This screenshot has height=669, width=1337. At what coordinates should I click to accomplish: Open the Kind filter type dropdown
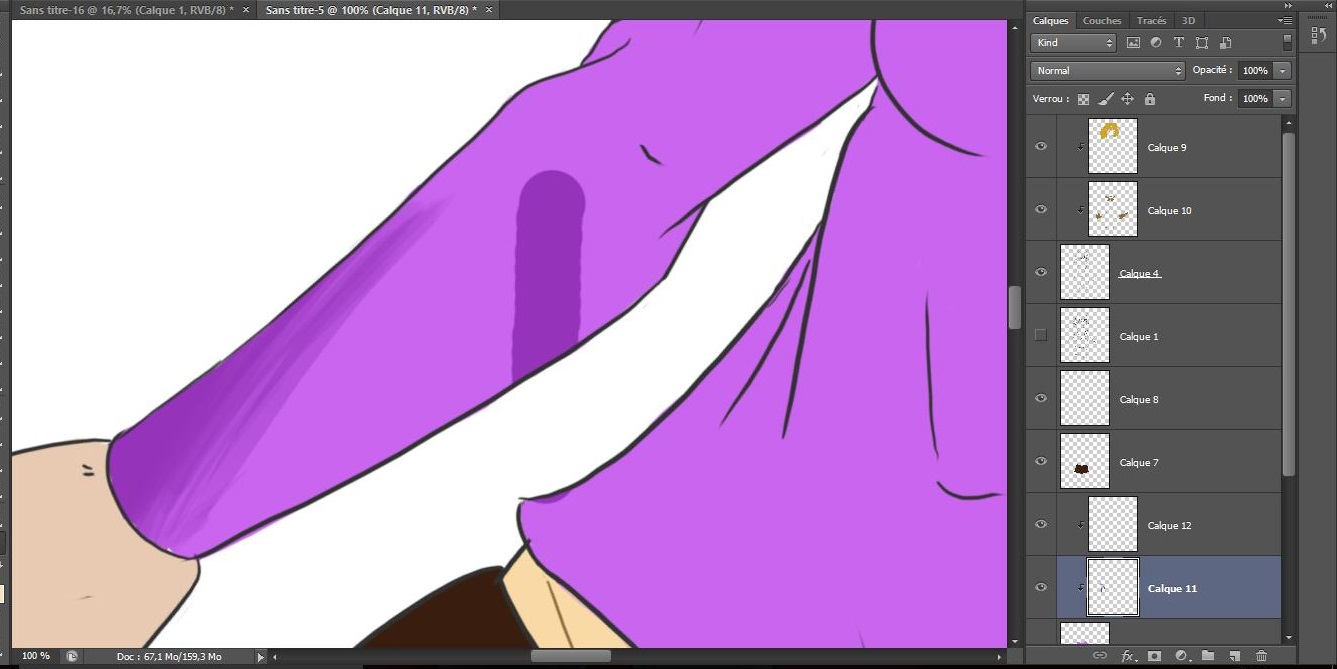pyautogui.click(x=1074, y=43)
